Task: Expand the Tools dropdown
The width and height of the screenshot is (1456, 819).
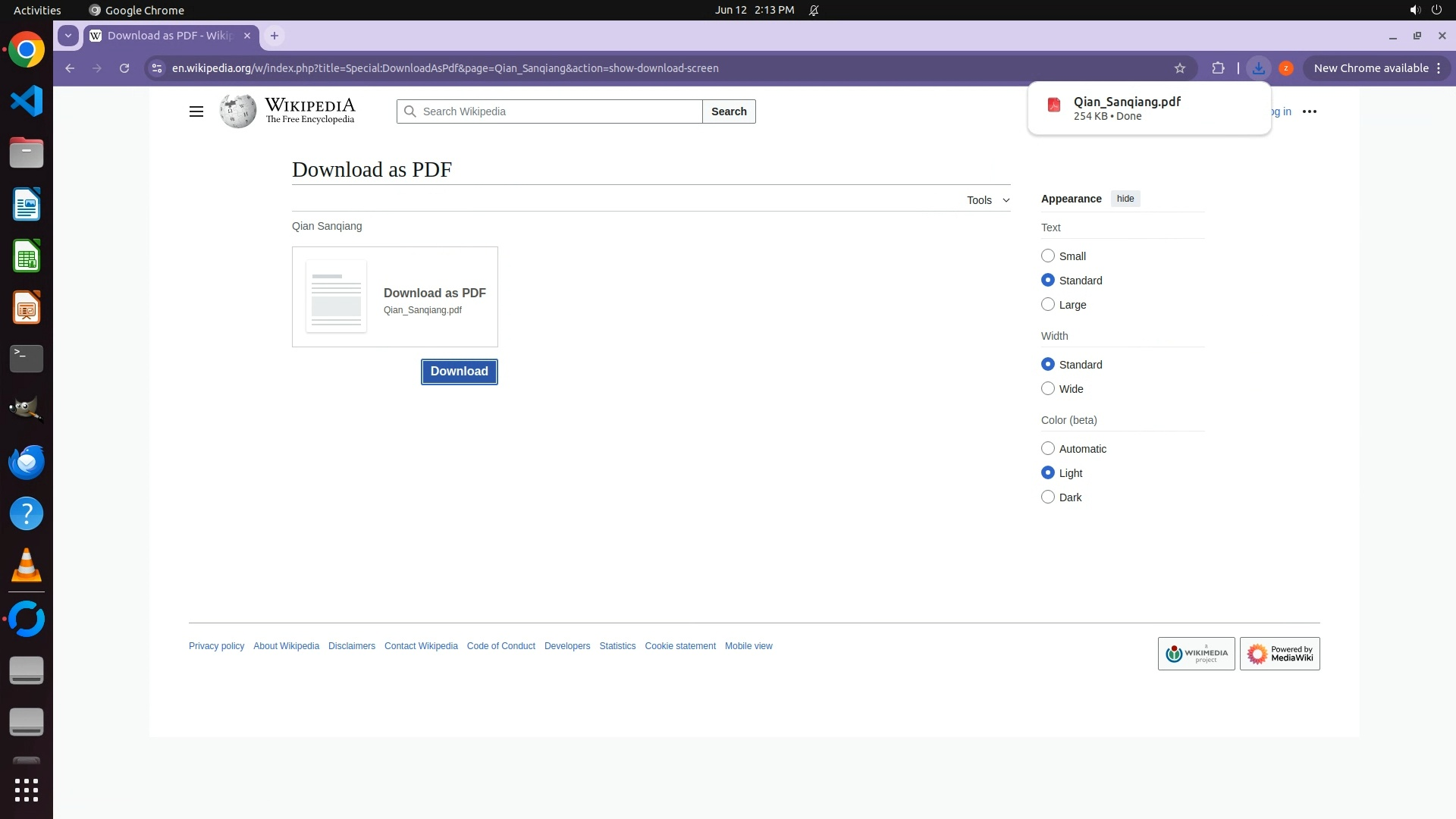Action: (987, 200)
